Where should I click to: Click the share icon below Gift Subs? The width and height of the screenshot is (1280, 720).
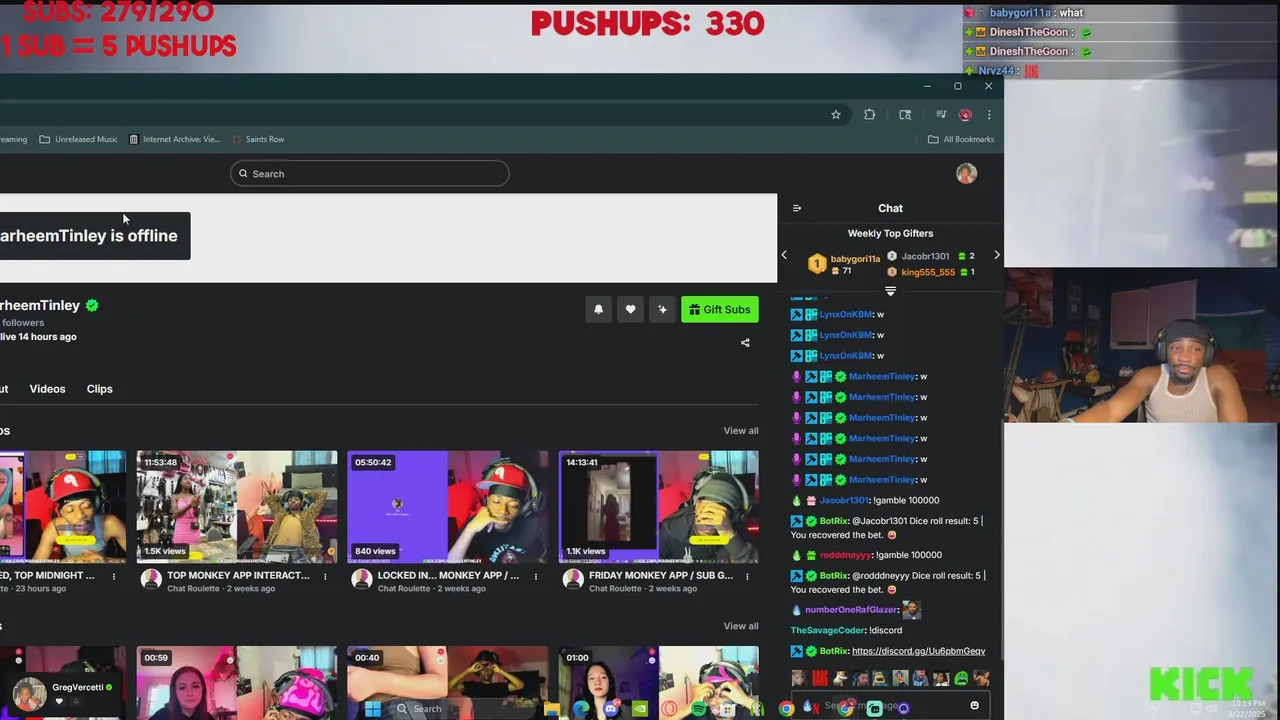coord(745,343)
